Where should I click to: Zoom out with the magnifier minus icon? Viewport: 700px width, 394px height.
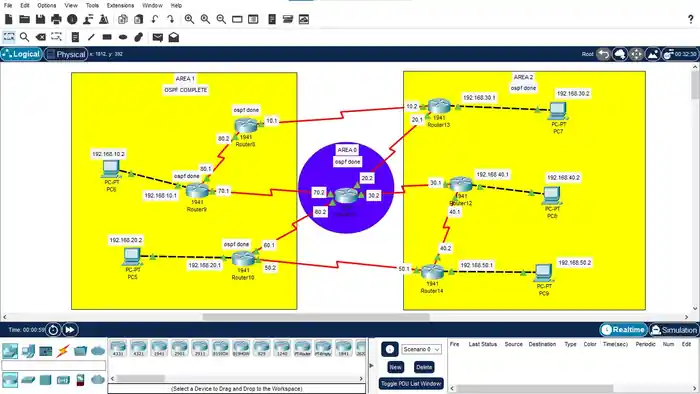221,19
